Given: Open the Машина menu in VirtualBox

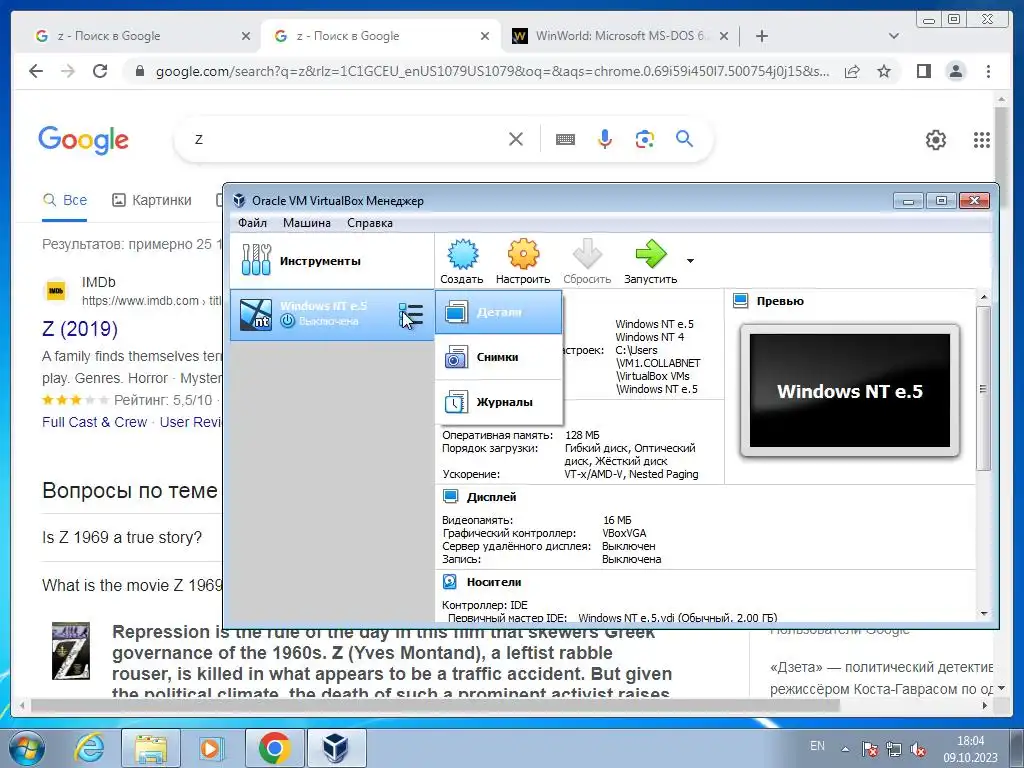Looking at the screenshot, I should coord(306,223).
